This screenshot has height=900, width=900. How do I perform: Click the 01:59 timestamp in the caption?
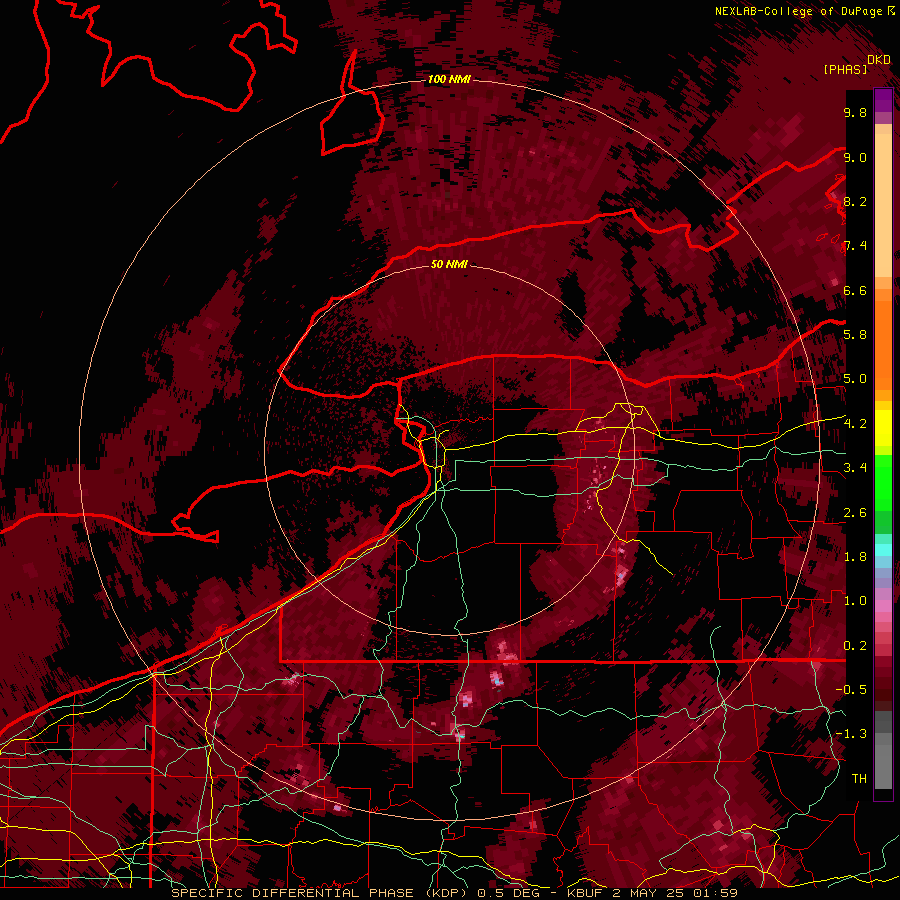tap(714, 893)
